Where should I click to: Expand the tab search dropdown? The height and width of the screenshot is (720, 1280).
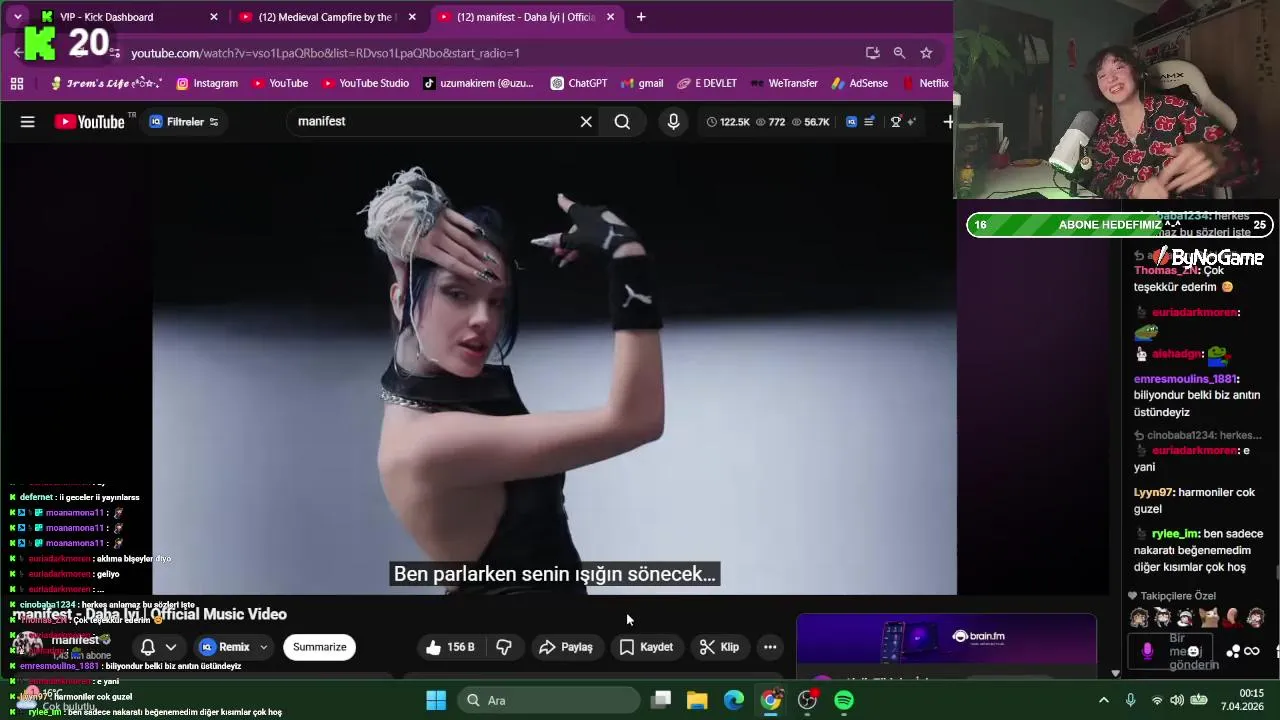click(x=17, y=17)
